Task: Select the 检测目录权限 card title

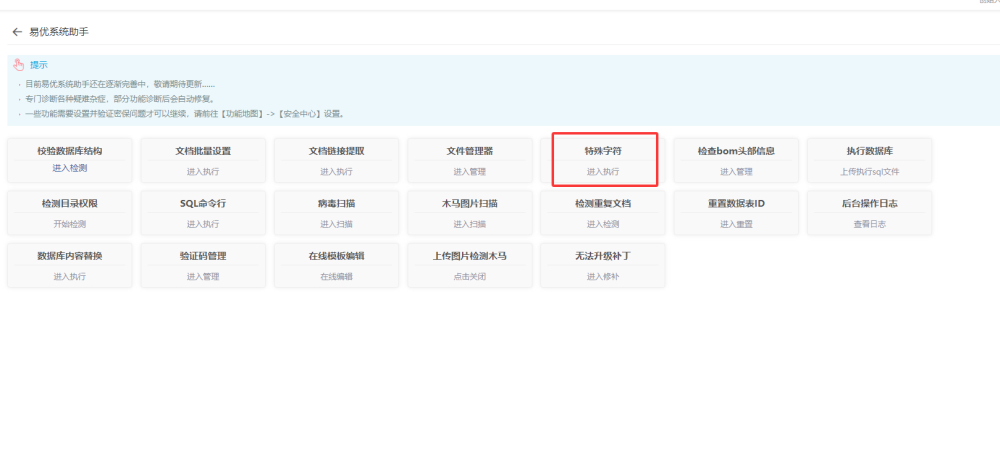Action: (x=70, y=204)
